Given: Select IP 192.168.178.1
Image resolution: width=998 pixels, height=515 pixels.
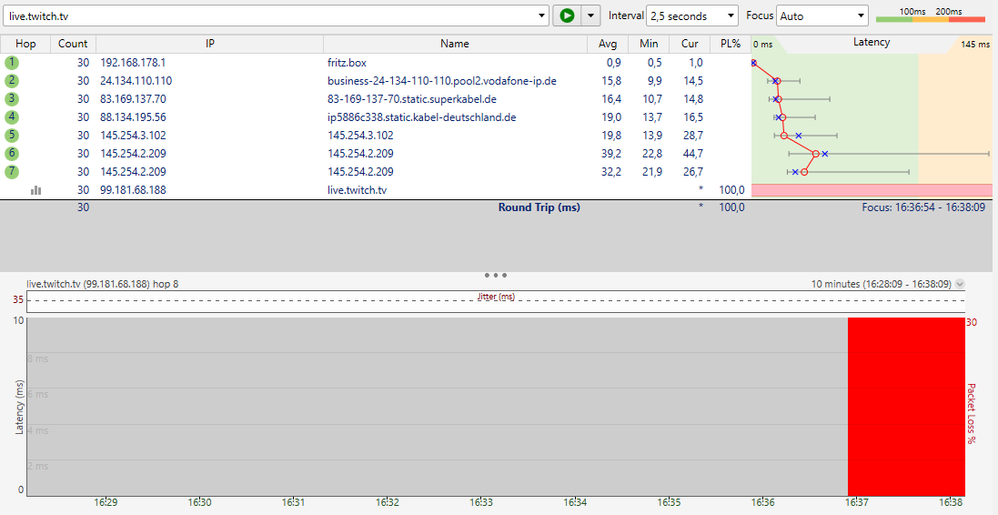Looking at the screenshot, I should click(132, 62).
